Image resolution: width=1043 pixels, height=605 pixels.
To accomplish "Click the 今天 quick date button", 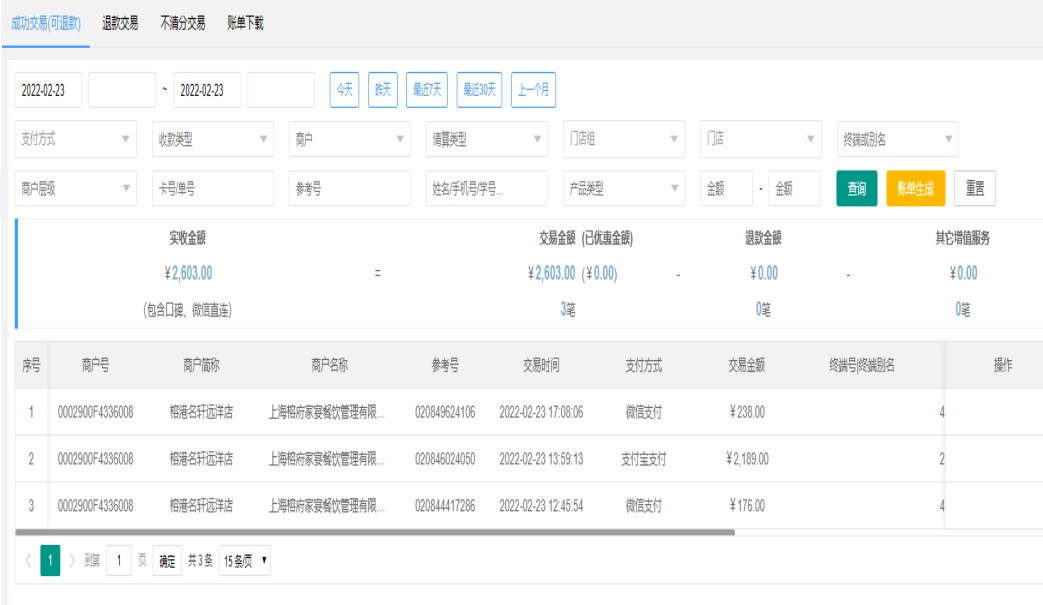I will (344, 89).
